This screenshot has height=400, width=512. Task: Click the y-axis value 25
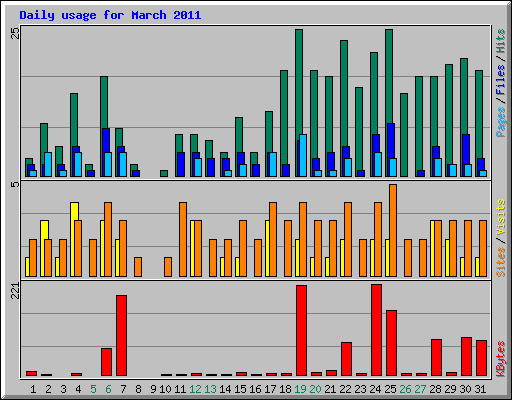pyautogui.click(x=15, y=33)
